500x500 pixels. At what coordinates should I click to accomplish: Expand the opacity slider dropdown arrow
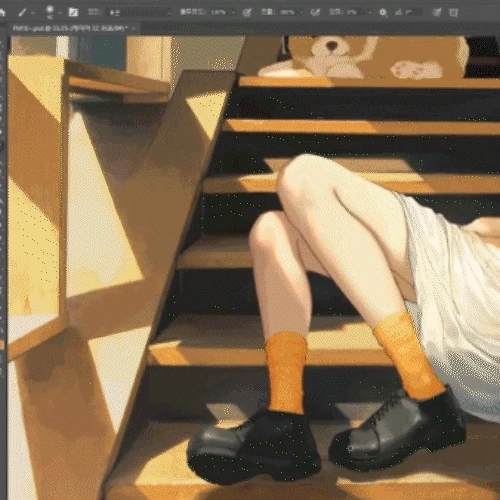pyautogui.click(x=234, y=12)
